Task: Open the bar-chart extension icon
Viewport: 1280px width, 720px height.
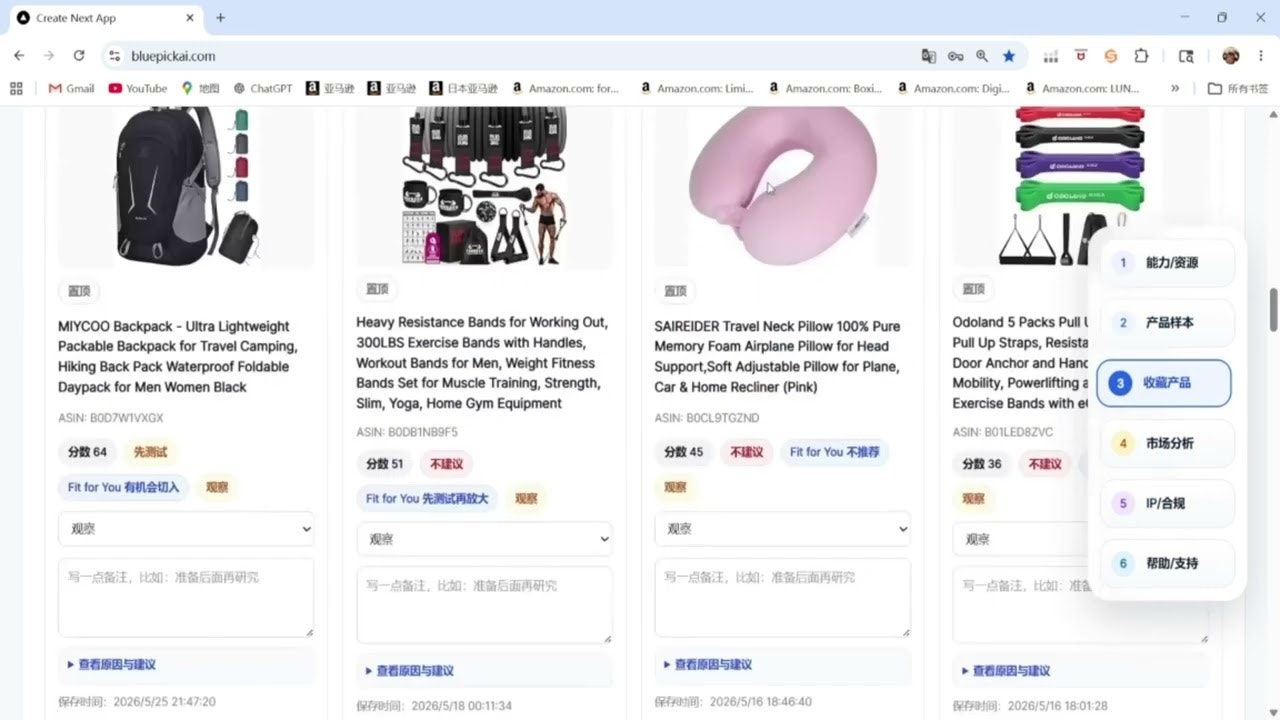Action: pyautogui.click(x=1051, y=56)
